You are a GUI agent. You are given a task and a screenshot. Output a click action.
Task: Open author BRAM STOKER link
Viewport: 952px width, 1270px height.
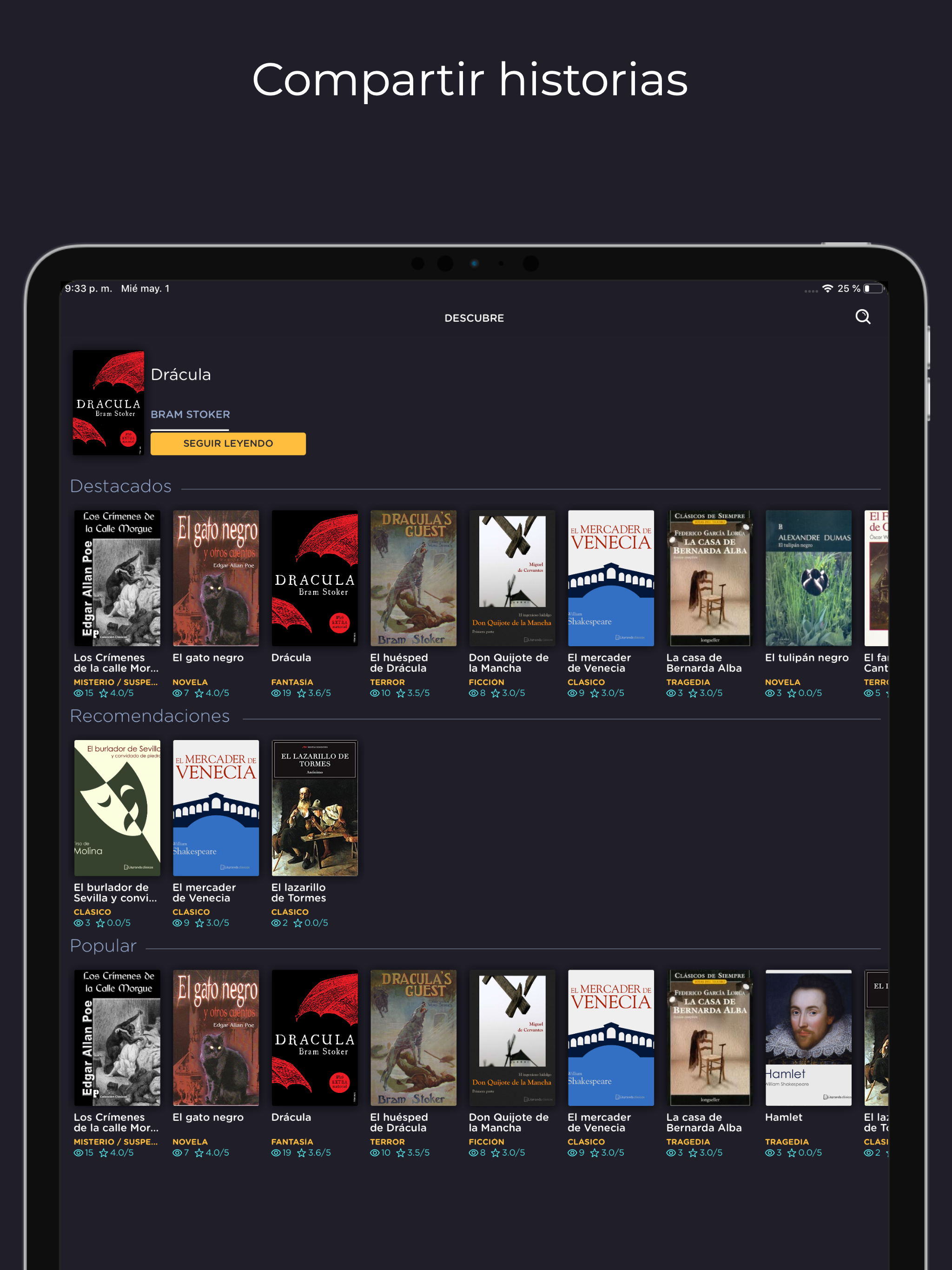(x=190, y=414)
